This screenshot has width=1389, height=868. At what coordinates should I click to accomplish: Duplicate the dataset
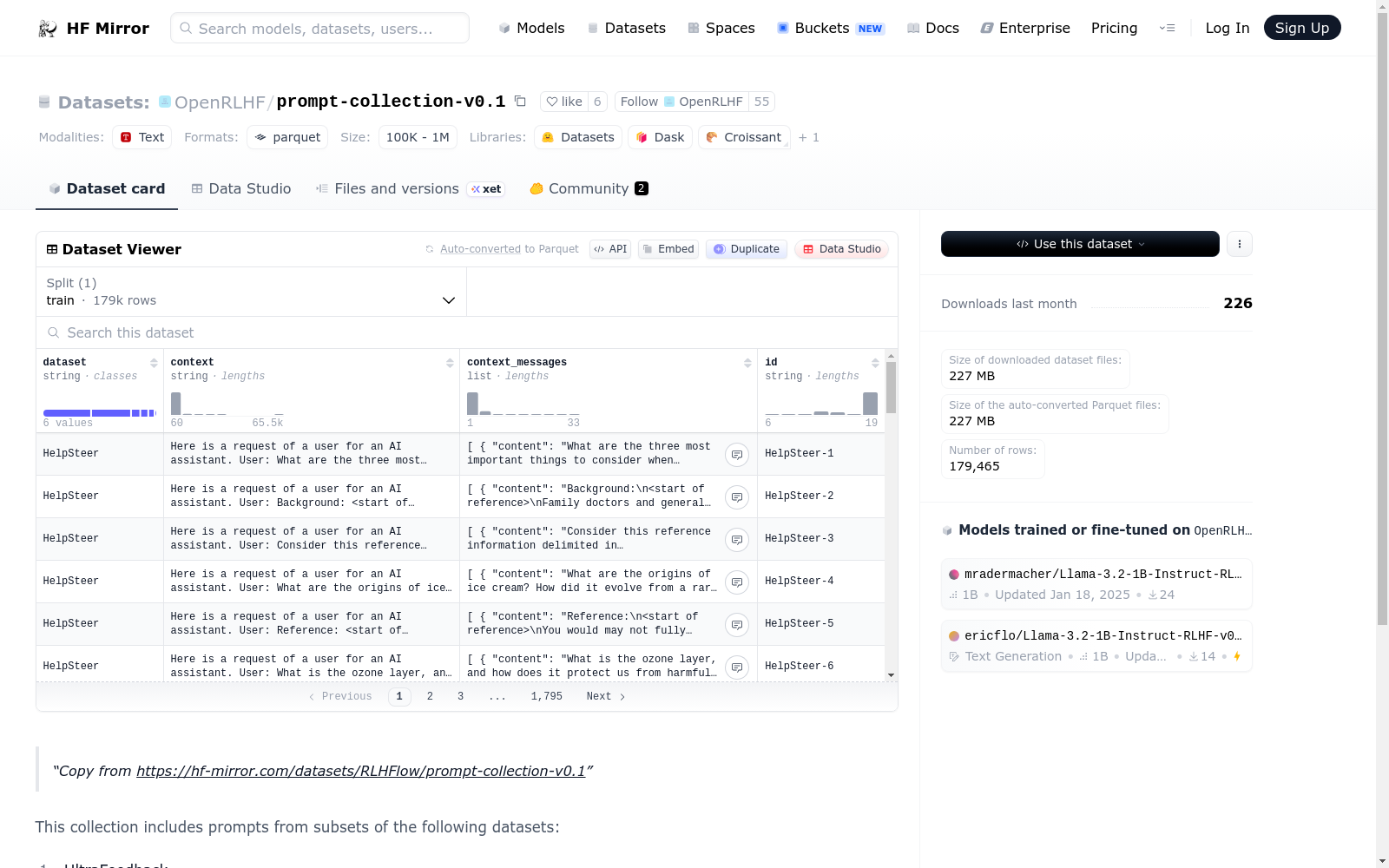coord(747,249)
